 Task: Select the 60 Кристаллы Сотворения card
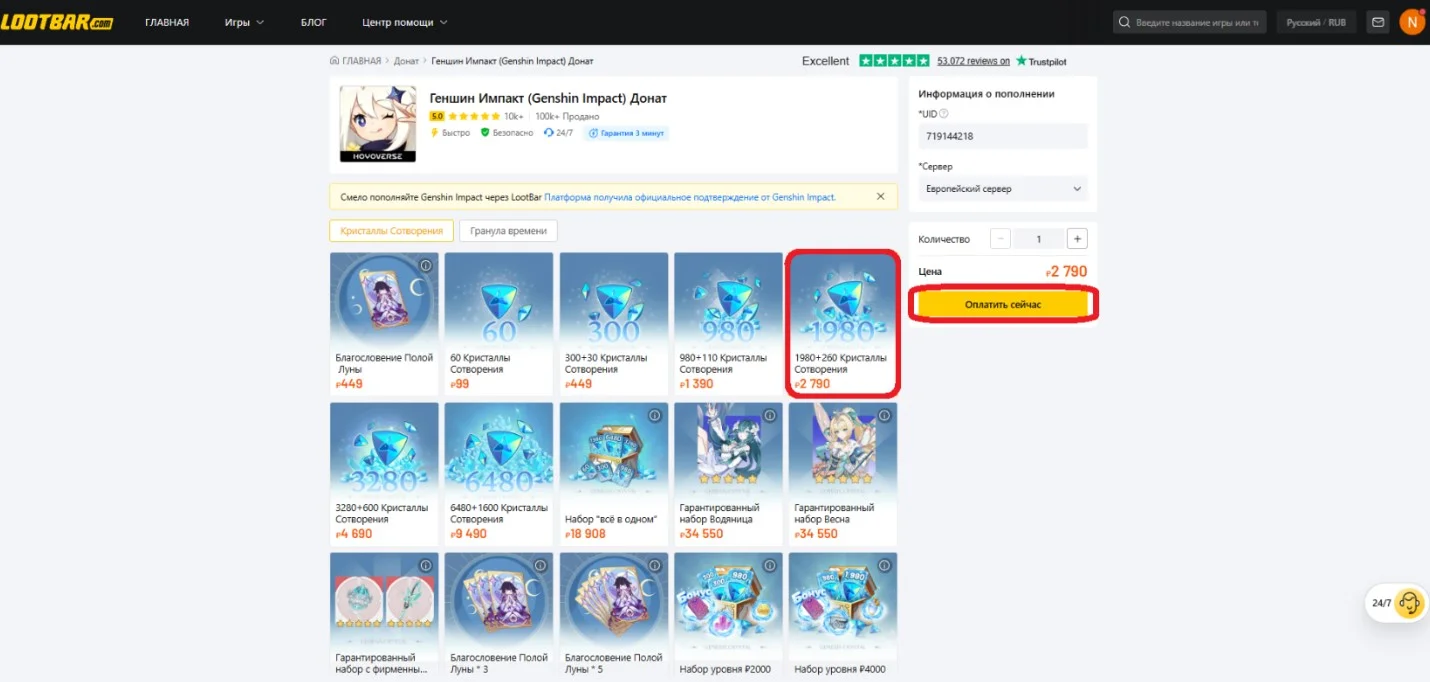(x=499, y=323)
